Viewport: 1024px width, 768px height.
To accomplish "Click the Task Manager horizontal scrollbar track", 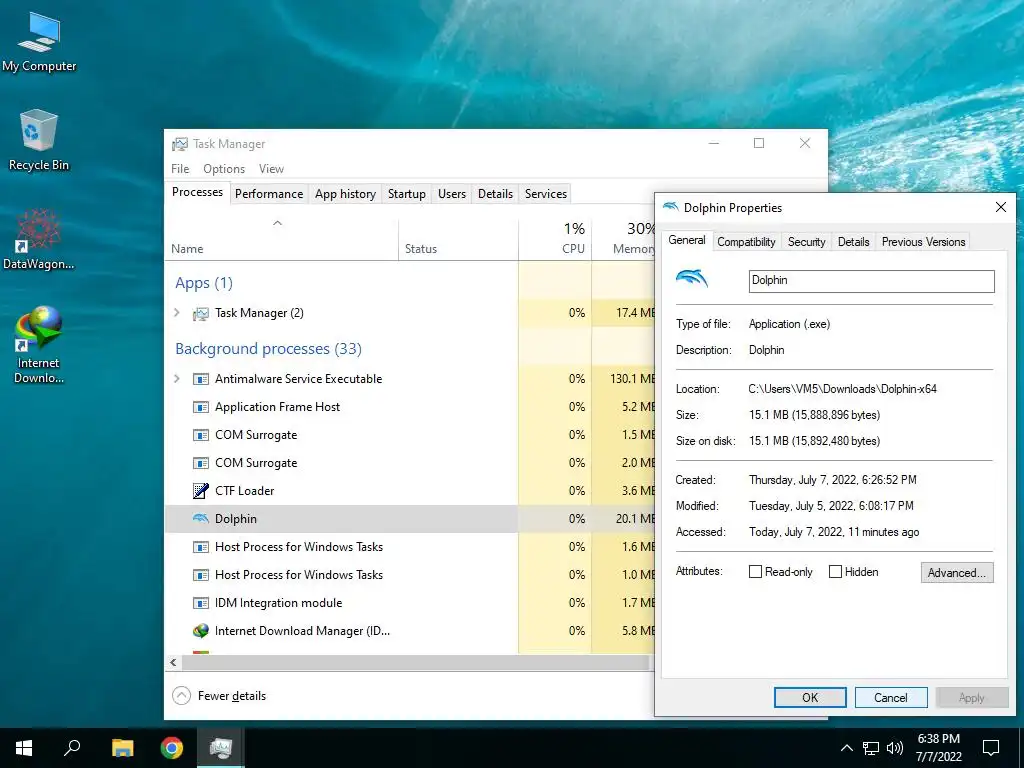I will click(416, 662).
